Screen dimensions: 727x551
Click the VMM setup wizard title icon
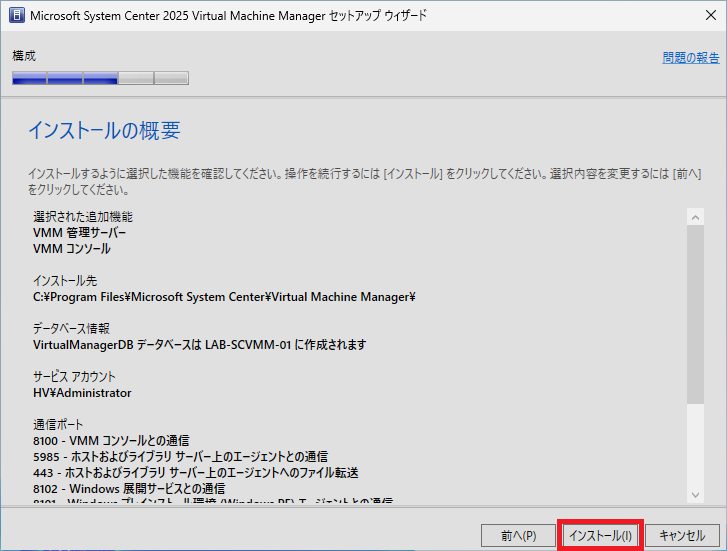[17, 15]
